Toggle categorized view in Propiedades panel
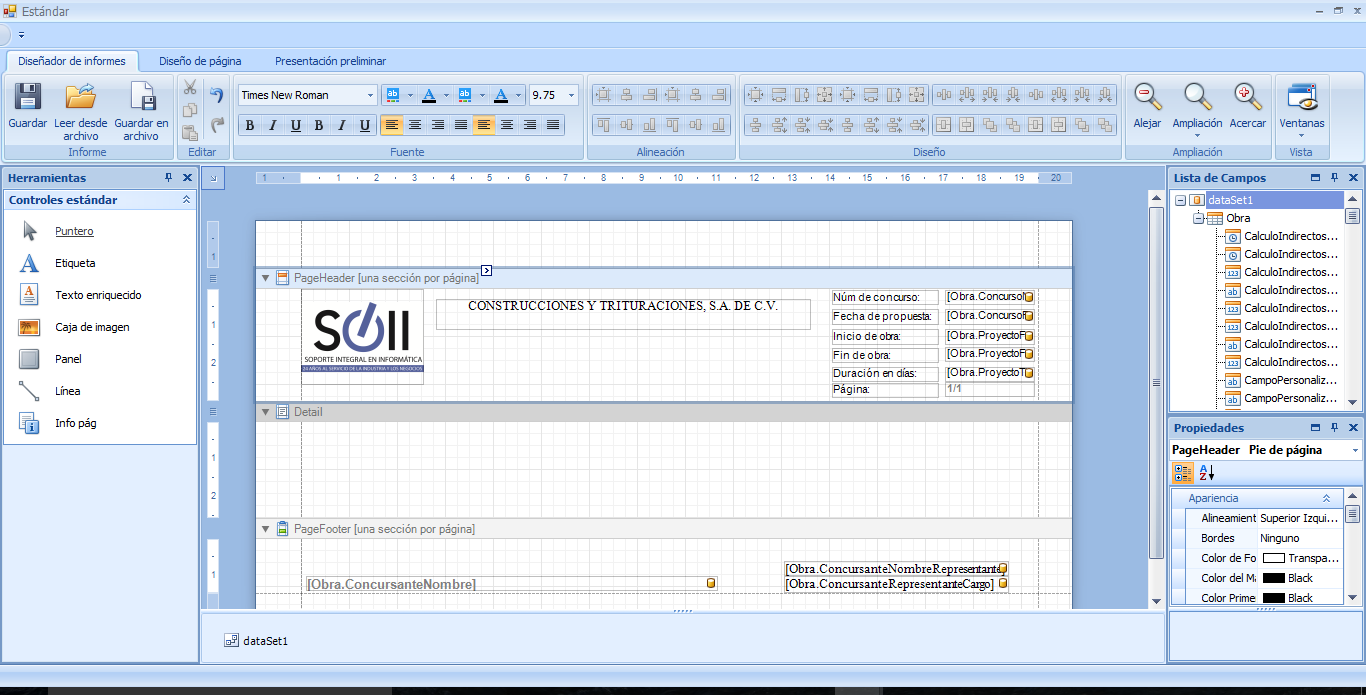Viewport: 1366px width, 695px height. (1183, 473)
